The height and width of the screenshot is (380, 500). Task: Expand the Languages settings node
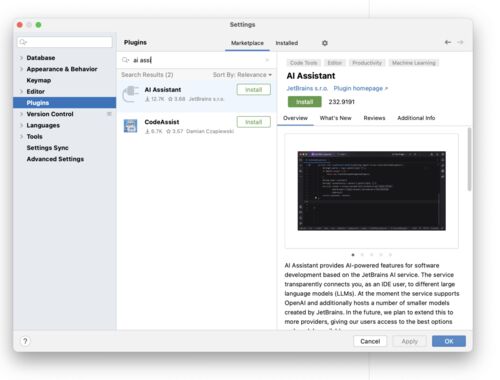[x=21, y=125]
